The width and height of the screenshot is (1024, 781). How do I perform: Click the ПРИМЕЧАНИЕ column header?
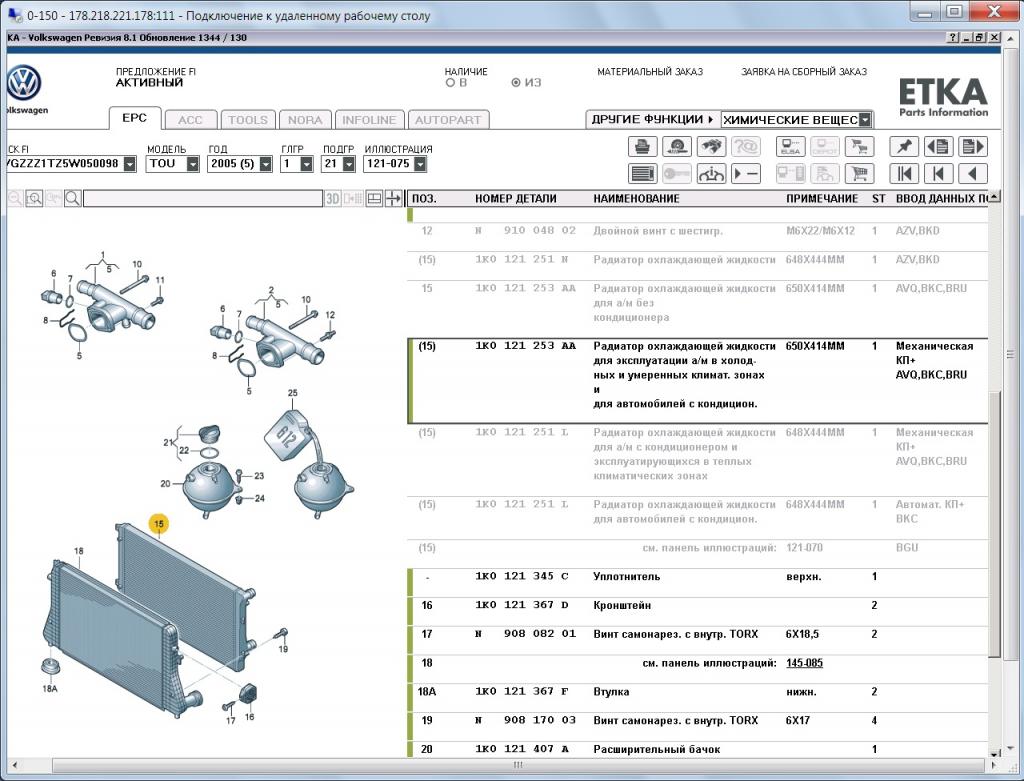tap(822, 199)
